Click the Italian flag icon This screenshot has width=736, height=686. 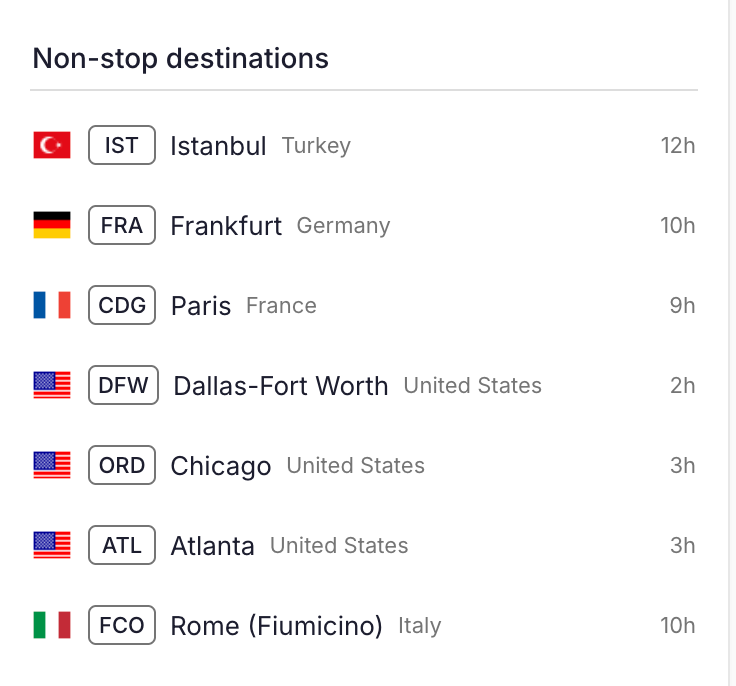pyautogui.click(x=52, y=626)
